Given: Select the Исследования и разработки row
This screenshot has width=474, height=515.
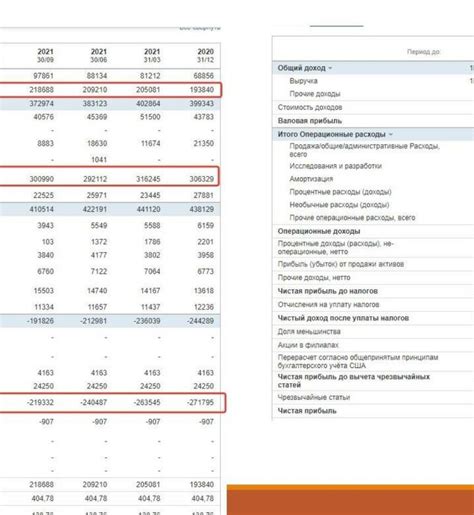Looking at the screenshot, I should click(373, 166).
